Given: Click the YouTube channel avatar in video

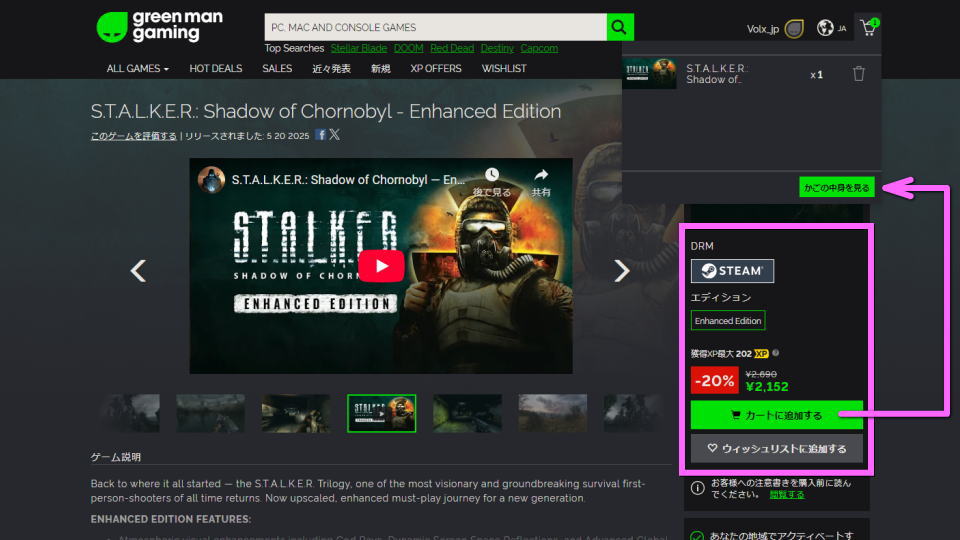Looking at the screenshot, I should [x=211, y=180].
